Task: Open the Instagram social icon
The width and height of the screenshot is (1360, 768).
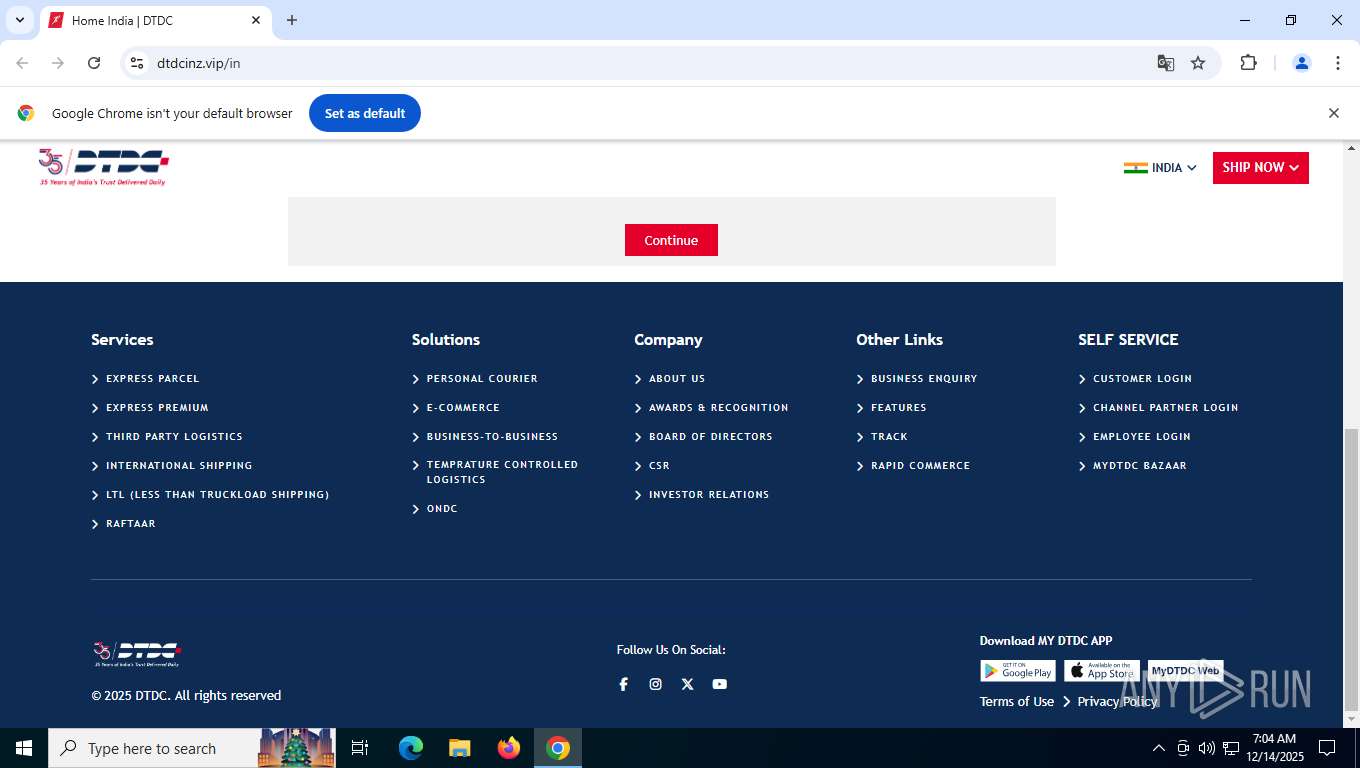Action: [x=655, y=684]
